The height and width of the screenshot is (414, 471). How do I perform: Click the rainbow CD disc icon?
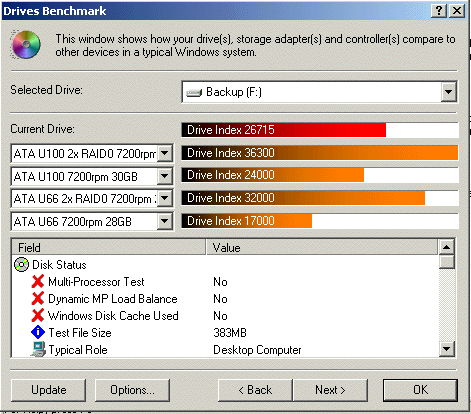(x=26, y=44)
